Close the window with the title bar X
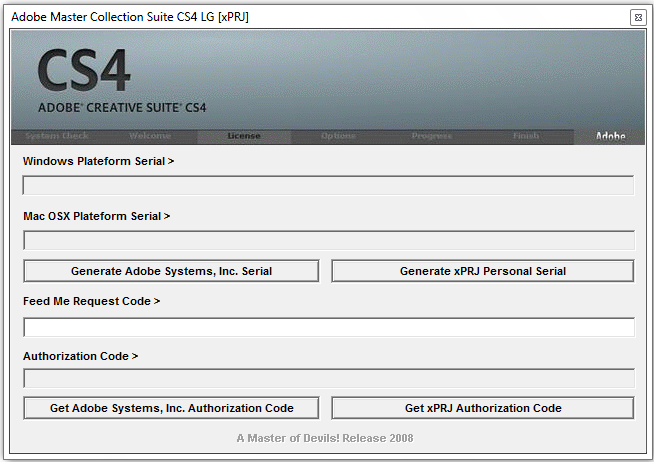The width and height of the screenshot is (654, 462). [638, 18]
